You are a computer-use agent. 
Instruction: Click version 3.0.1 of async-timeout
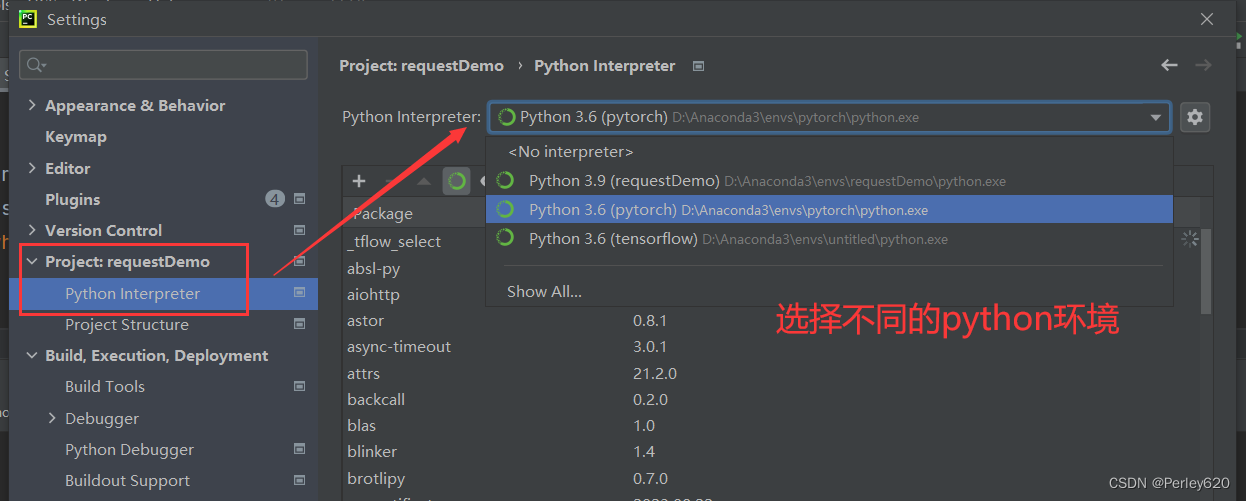[x=650, y=346]
